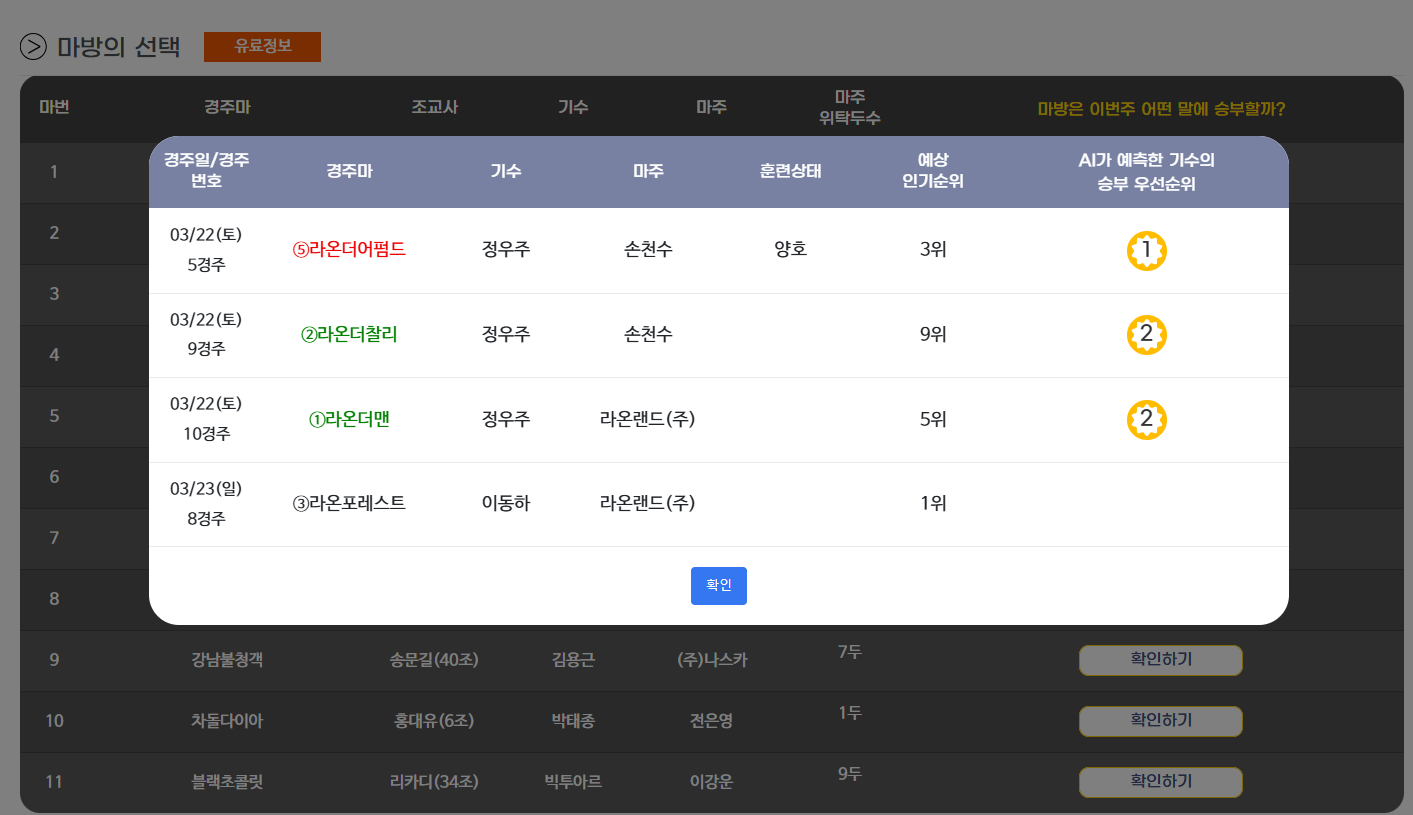Select the horse name ①라온더맨
Image resolution: width=1413 pixels, height=815 pixels.
tap(349, 420)
